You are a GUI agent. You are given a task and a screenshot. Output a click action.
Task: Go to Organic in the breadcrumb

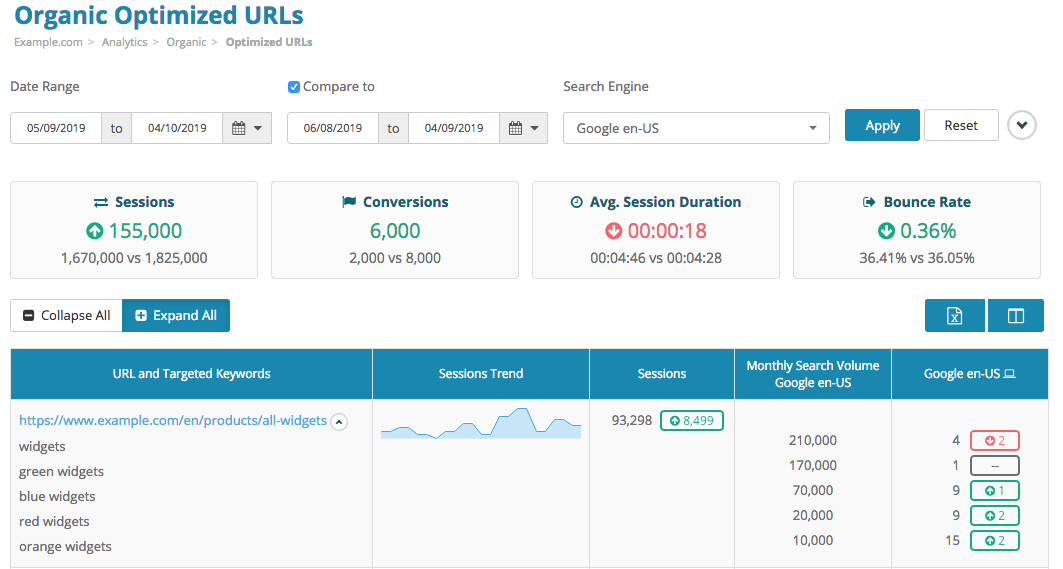(186, 42)
